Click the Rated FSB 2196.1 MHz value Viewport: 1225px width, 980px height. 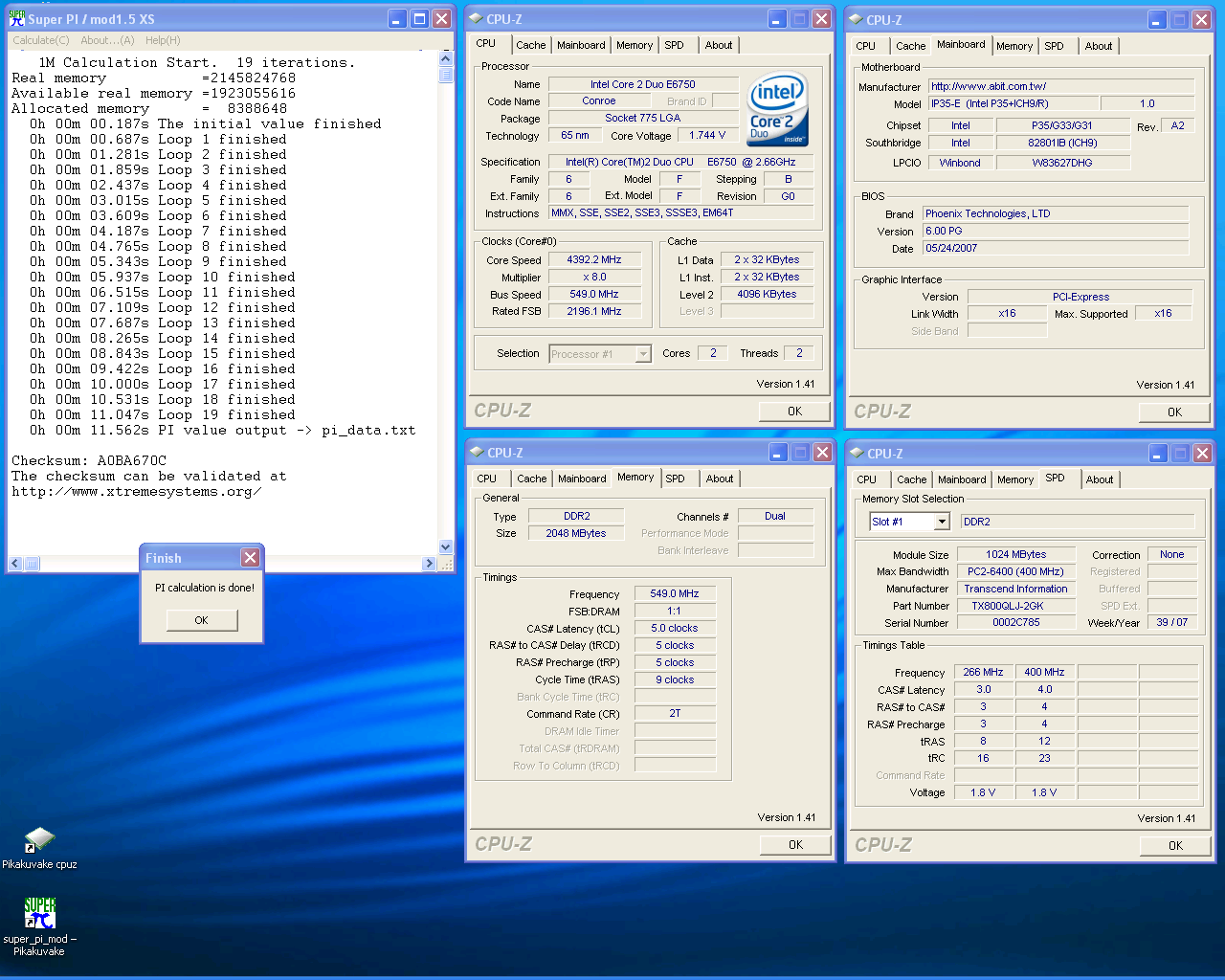tap(594, 311)
